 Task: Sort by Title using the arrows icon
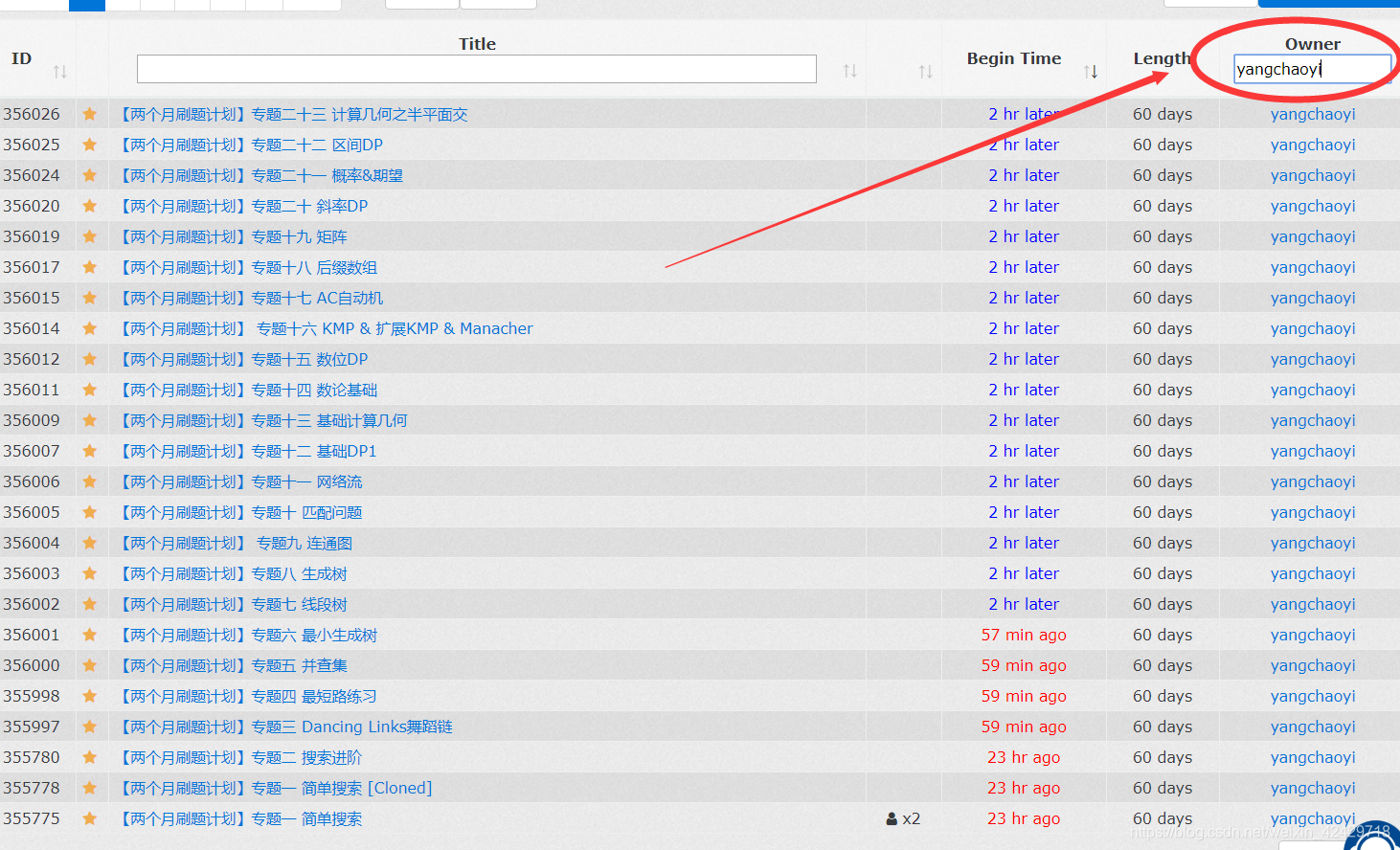(x=849, y=71)
